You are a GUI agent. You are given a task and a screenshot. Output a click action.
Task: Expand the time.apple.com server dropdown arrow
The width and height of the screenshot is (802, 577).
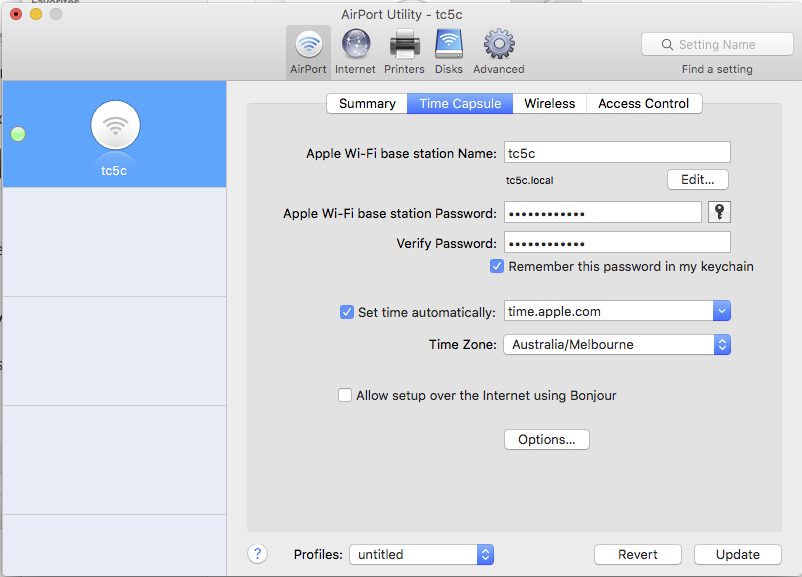[722, 311]
